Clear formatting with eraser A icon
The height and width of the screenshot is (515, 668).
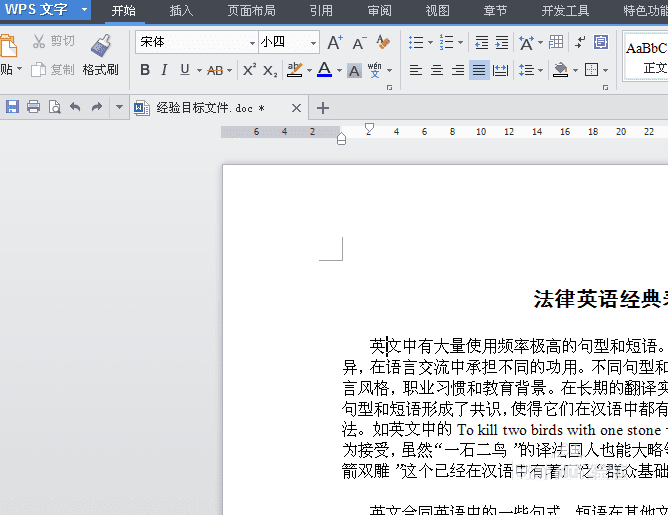(x=383, y=42)
